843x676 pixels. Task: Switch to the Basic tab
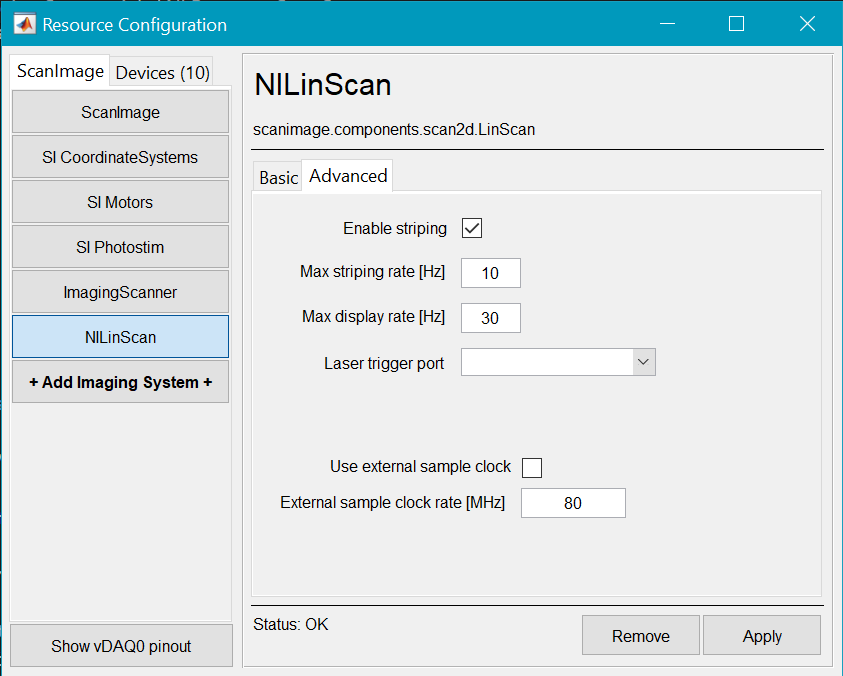pyautogui.click(x=278, y=177)
